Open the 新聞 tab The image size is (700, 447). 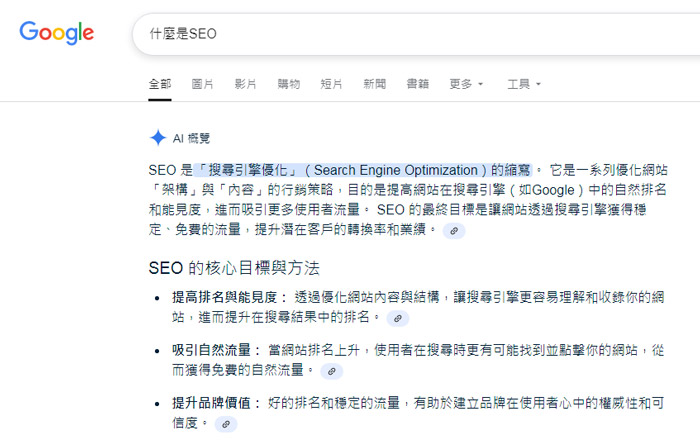click(374, 84)
